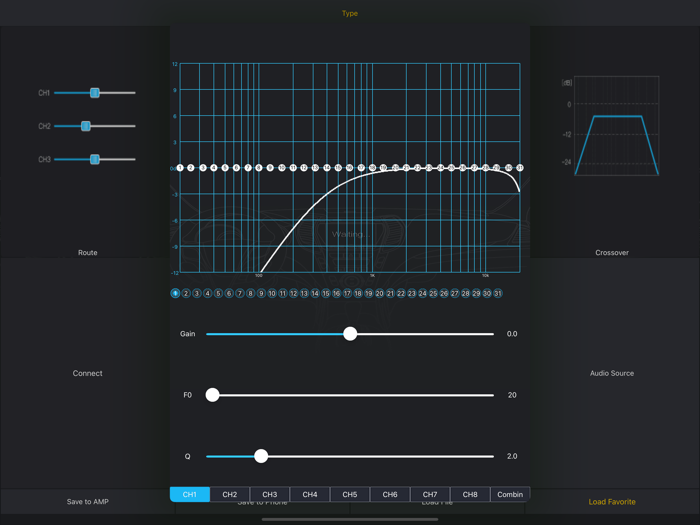
Task: Click the Q factor slider handle
Action: (261, 456)
